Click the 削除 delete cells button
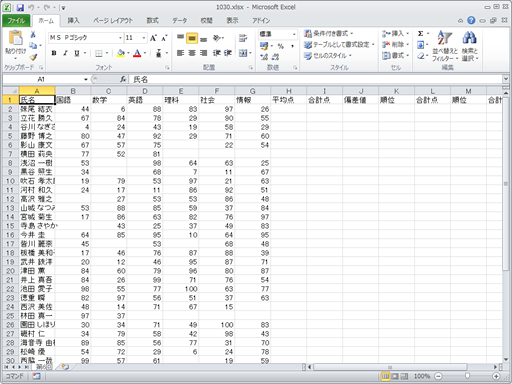512x384 pixels. pyautogui.click(x=395, y=45)
